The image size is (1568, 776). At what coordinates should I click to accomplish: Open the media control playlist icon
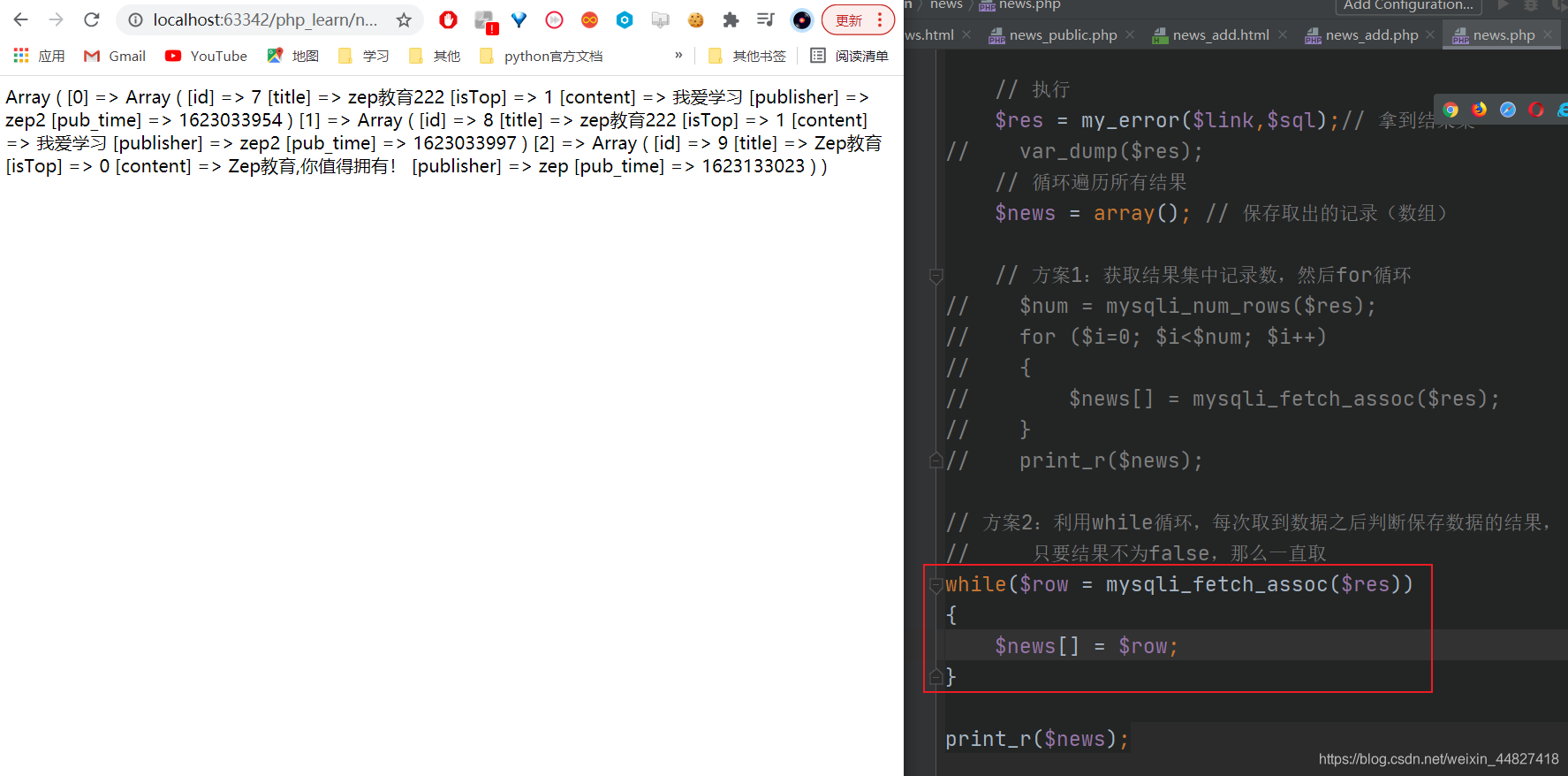coord(766,19)
